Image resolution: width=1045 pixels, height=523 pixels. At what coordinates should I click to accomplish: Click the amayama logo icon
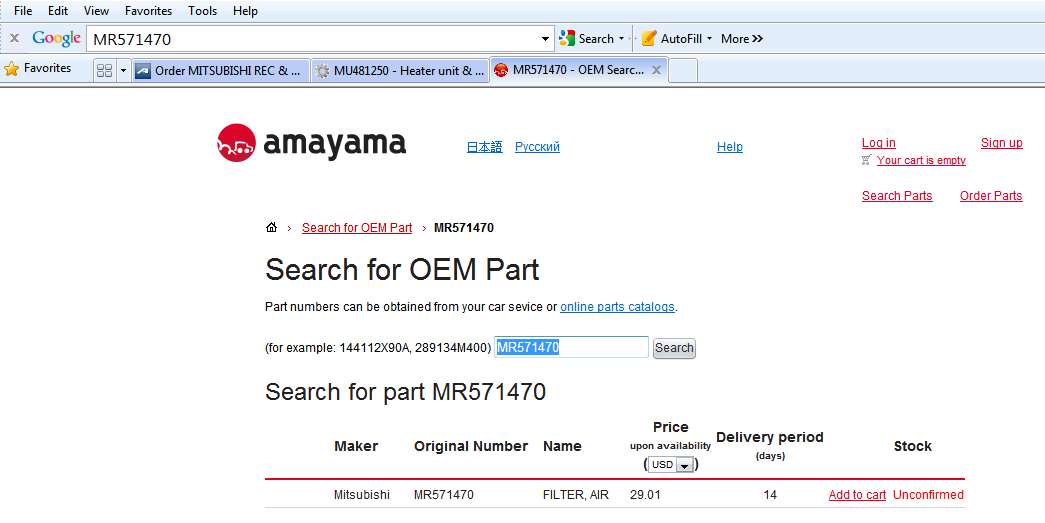[236, 143]
